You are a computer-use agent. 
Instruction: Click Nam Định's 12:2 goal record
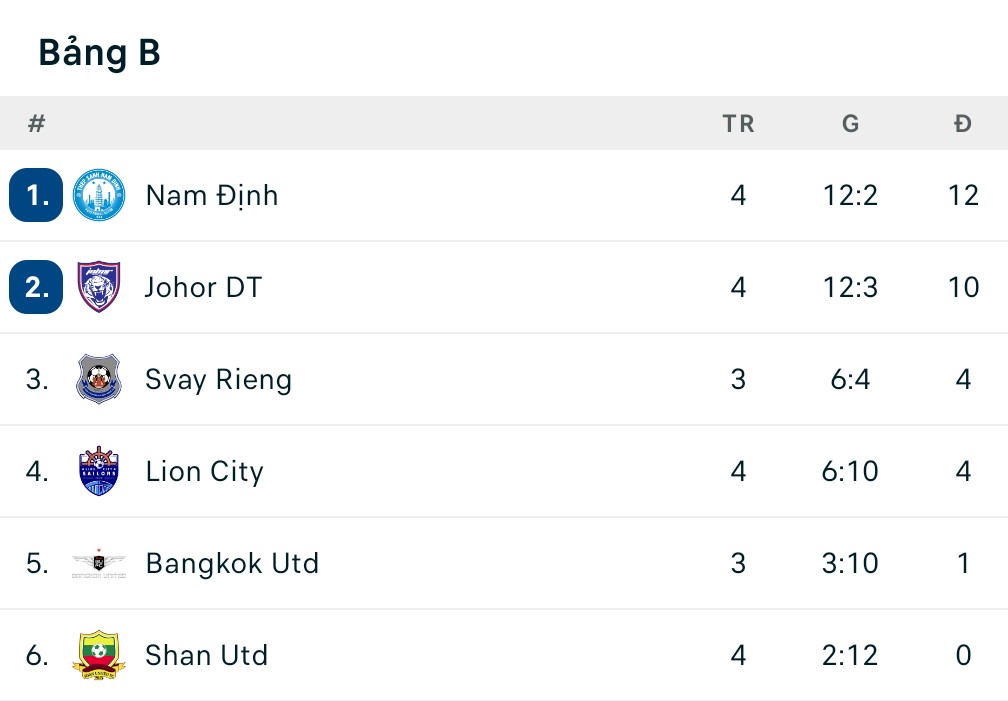(x=850, y=195)
